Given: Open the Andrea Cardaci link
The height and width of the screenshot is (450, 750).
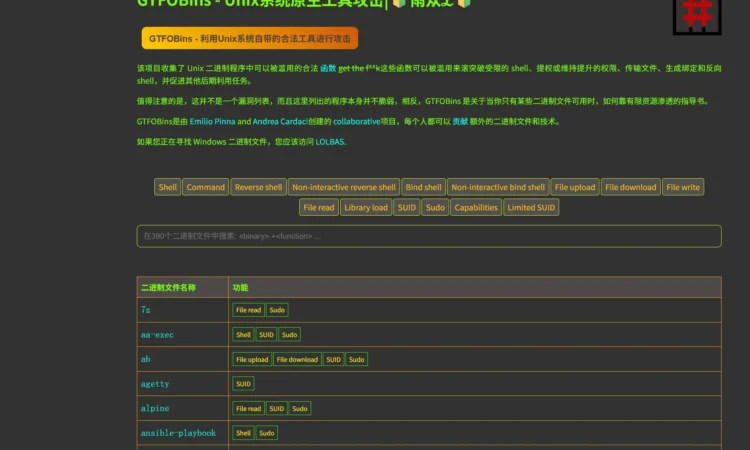Looking at the screenshot, I should click(280, 121).
